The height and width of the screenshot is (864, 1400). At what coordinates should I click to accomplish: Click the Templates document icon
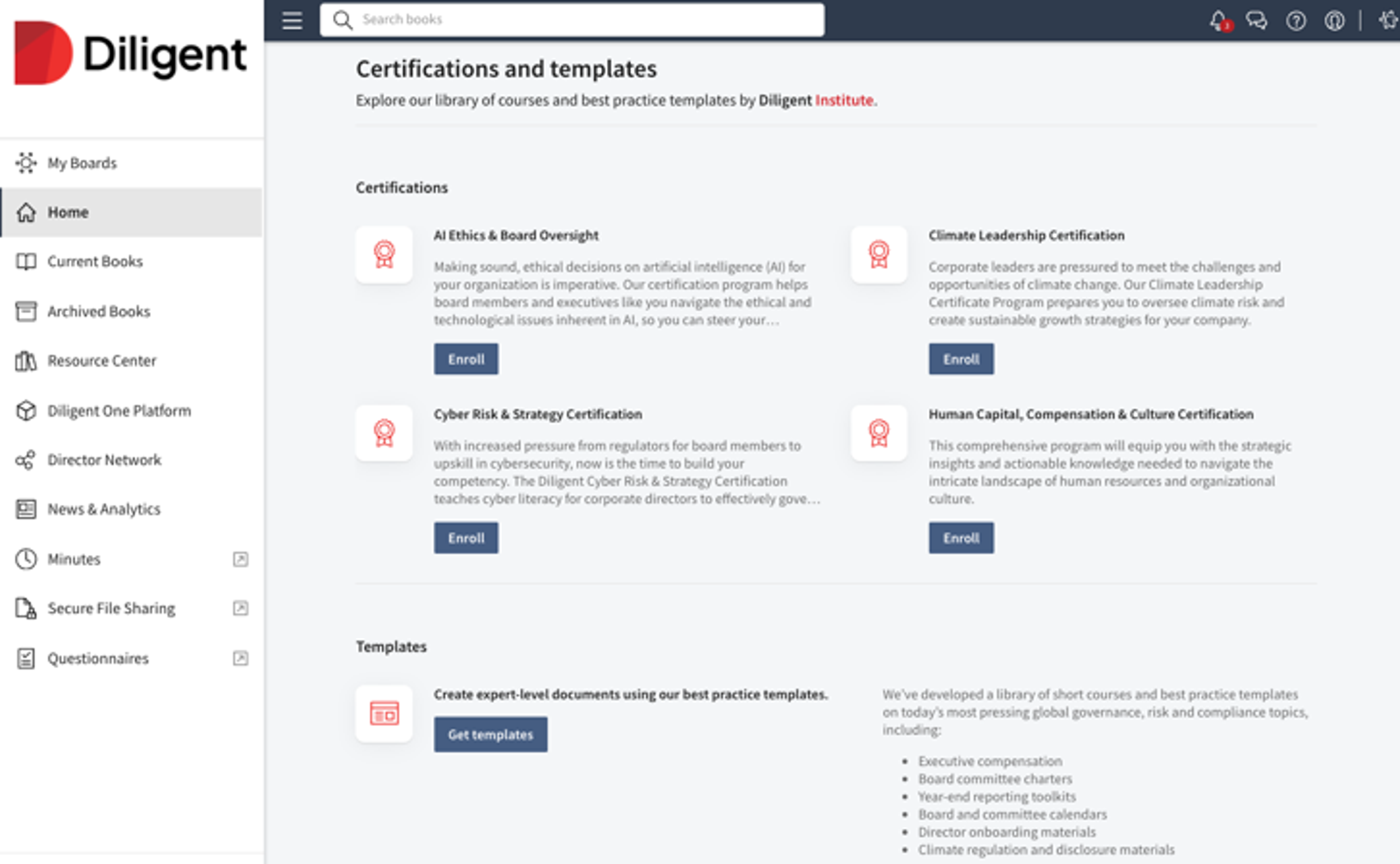[384, 714]
